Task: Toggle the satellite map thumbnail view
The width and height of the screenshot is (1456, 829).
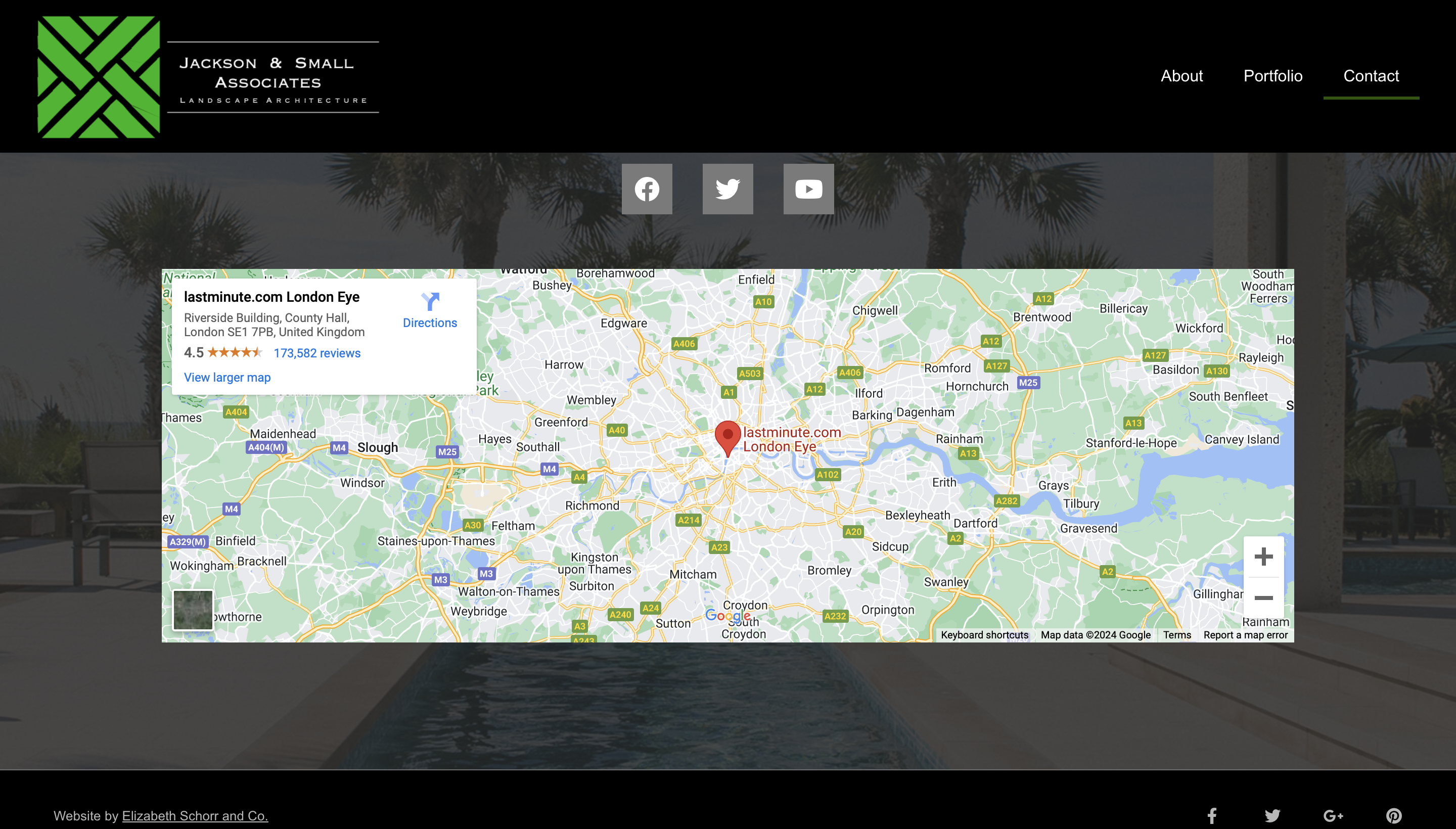Action: point(192,609)
